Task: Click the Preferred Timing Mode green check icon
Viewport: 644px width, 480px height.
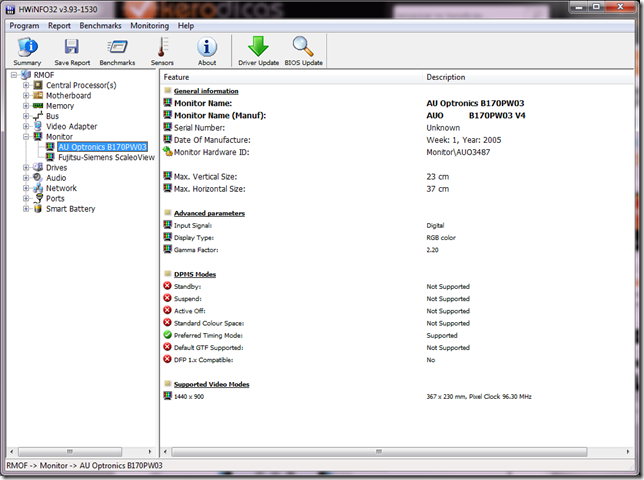Action: (167, 335)
